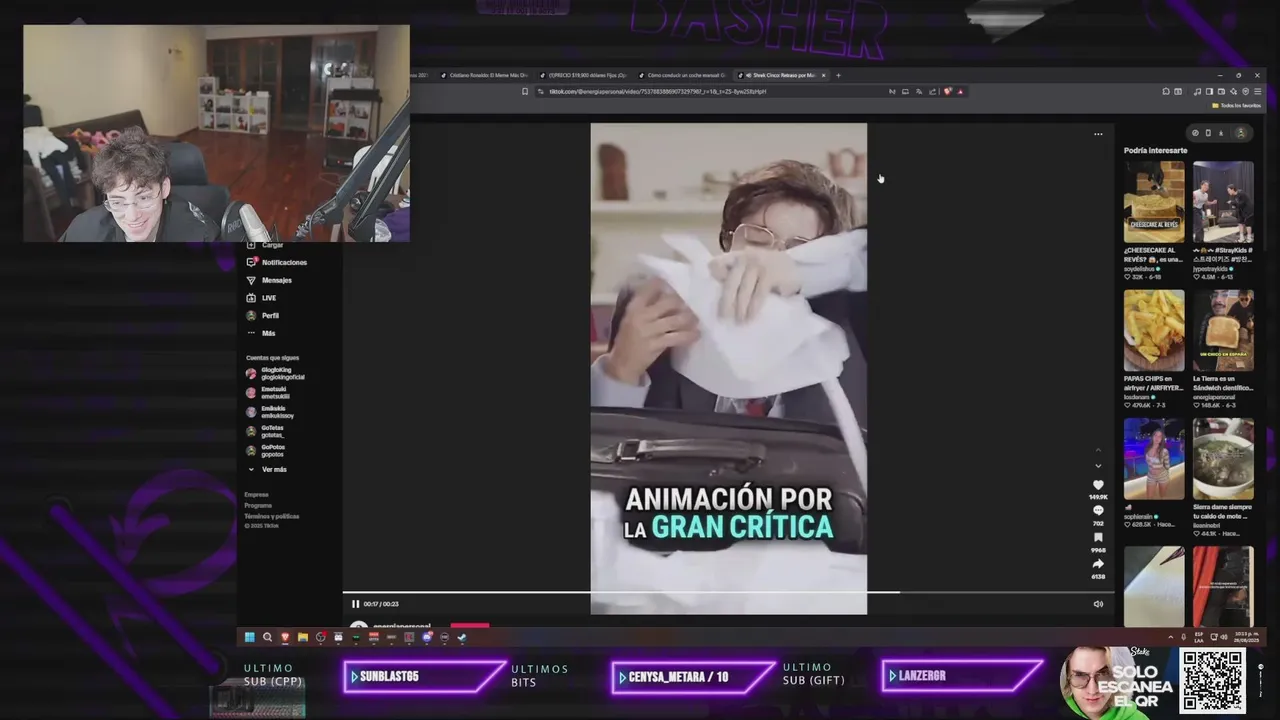
Task: Click the ESP language indicator in tray
Action: [1198, 637]
